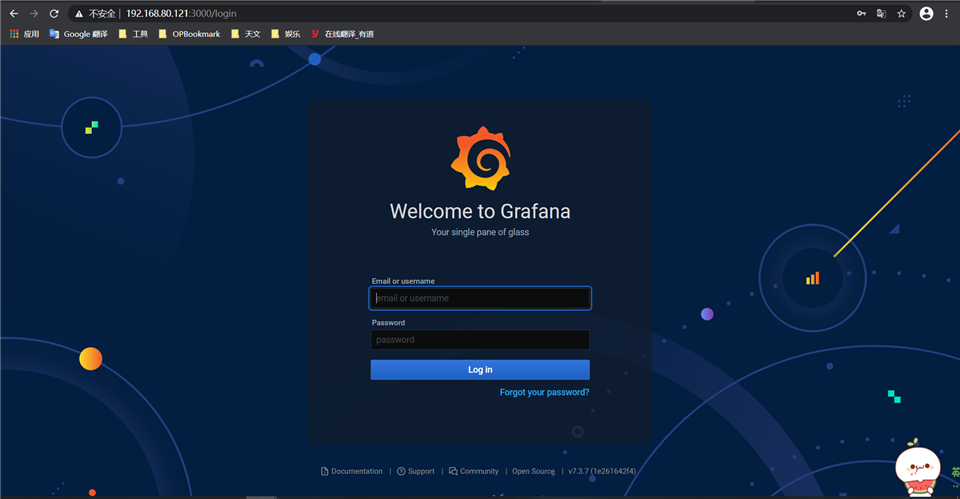This screenshot has width=960, height=499.
Task: Reload the page with refresh icon
Action: pos(54,13)
